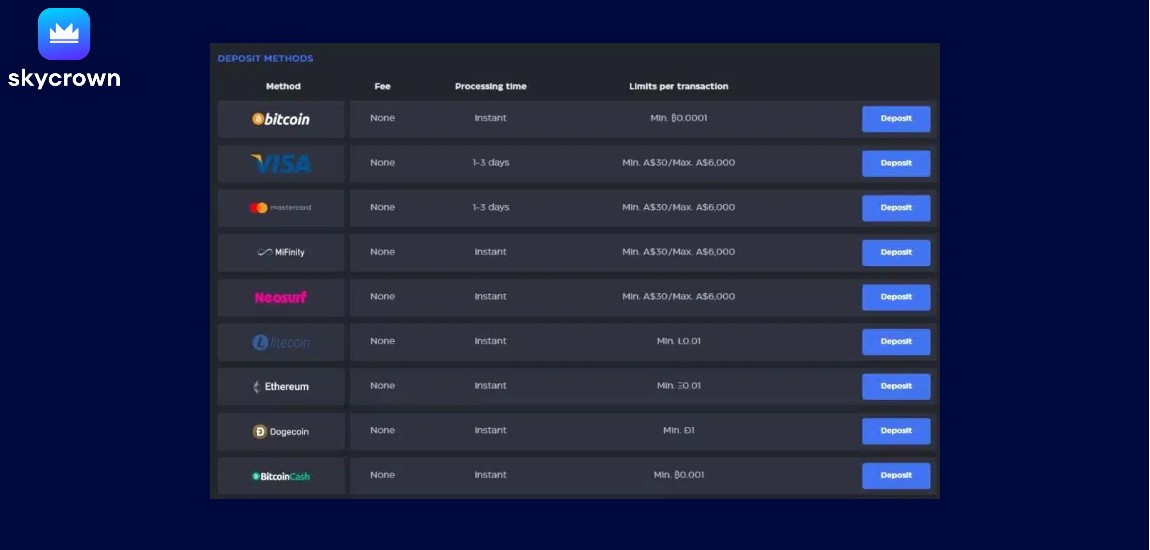This screenshot has height=550, width=1150.
Task: Click the Skycrown crown logo icon
Action: [x=64, y=34]
